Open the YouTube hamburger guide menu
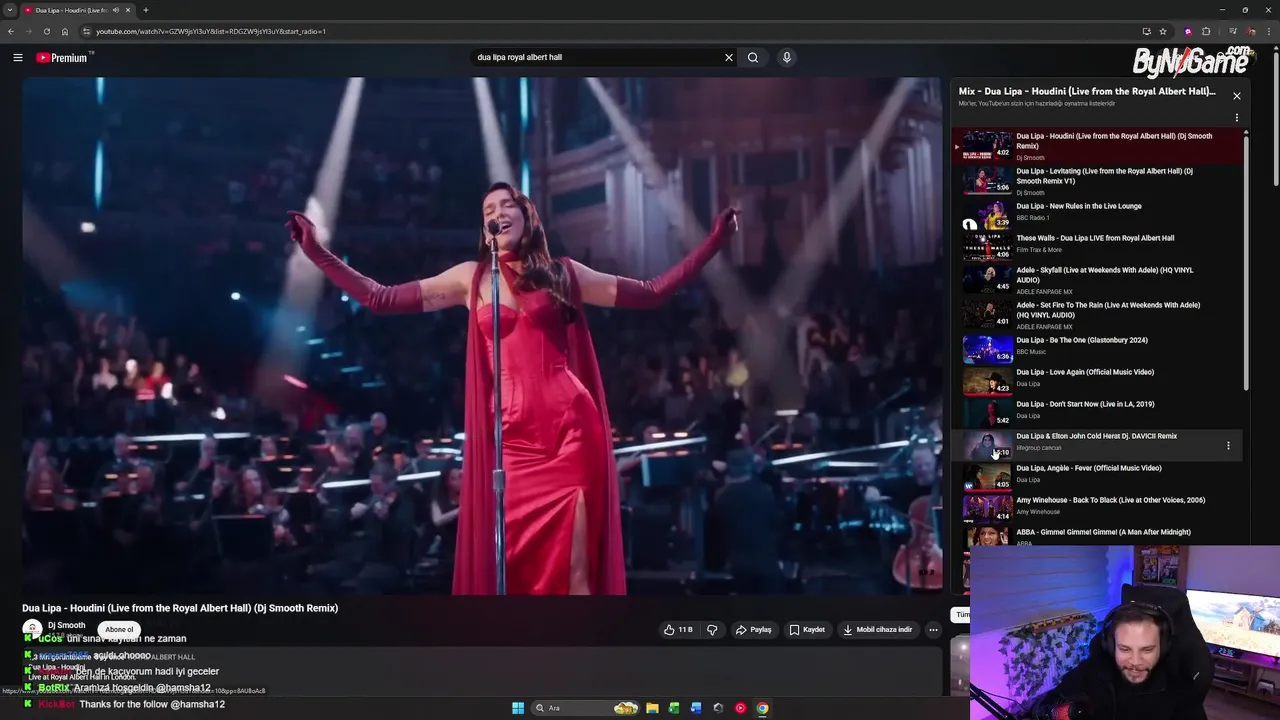Viewport: 1280px width, 720px height. click(18, 57)
